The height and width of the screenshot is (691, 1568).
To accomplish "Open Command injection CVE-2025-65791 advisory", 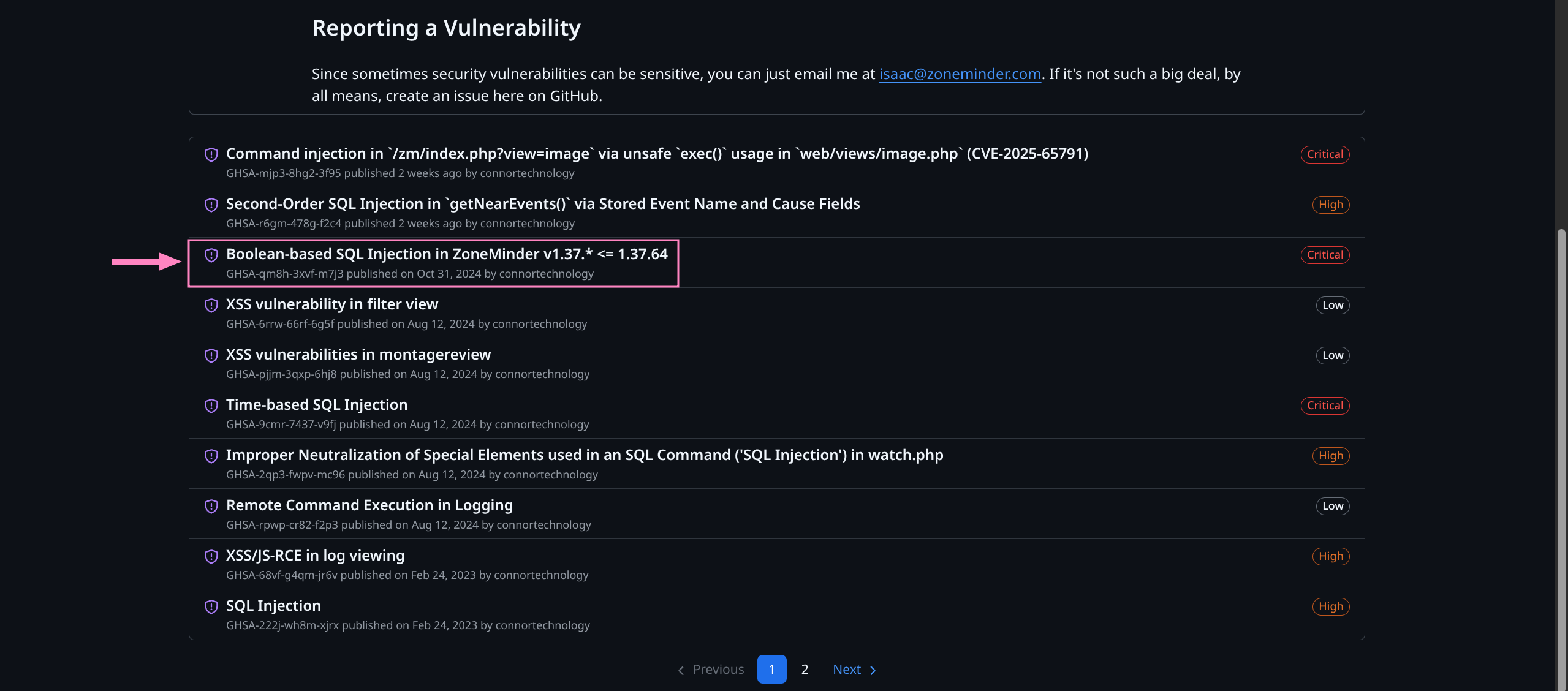I will pyautogui.click(x=657, y=154).
